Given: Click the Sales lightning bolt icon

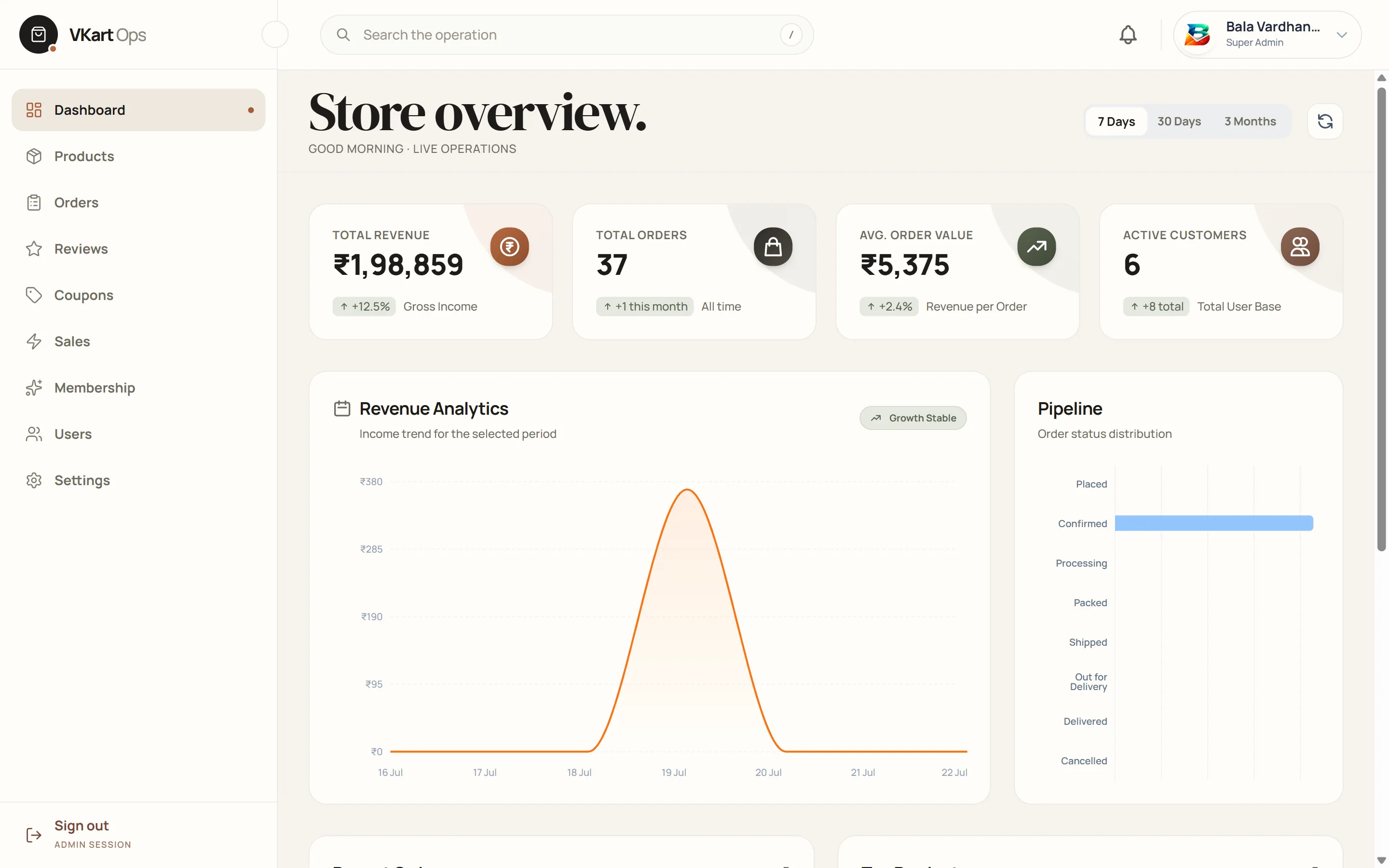Looking at the screenshot, I should coord(34,341).
